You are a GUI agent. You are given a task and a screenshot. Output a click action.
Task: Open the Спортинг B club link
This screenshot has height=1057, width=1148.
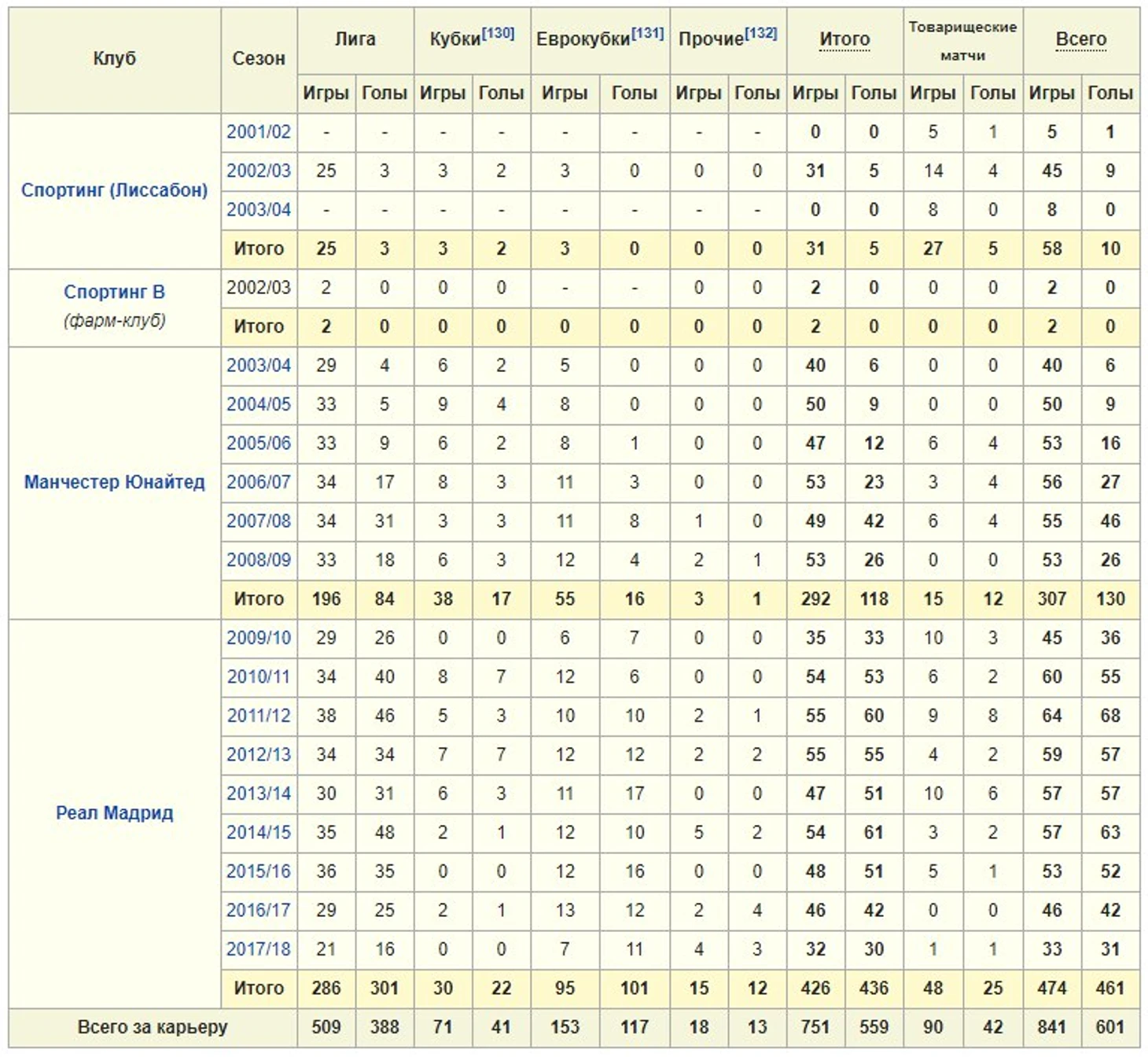click(114, 292)
